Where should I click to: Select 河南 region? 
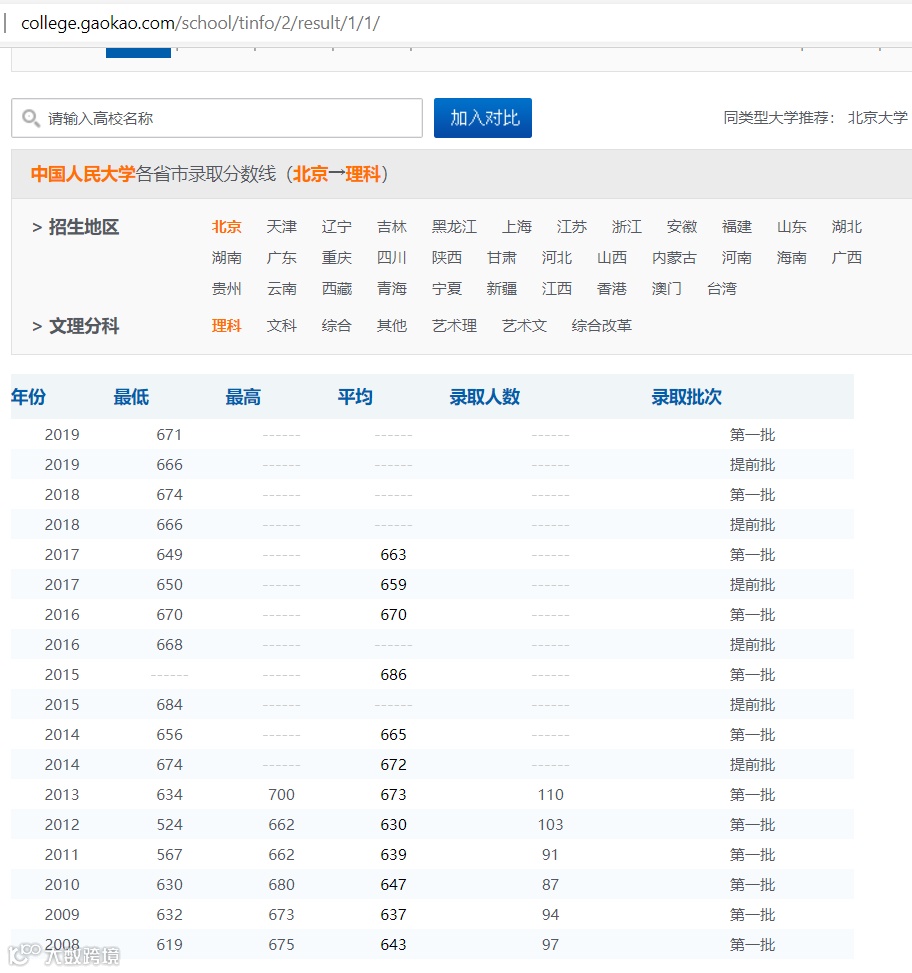click(x=737, y=258)
